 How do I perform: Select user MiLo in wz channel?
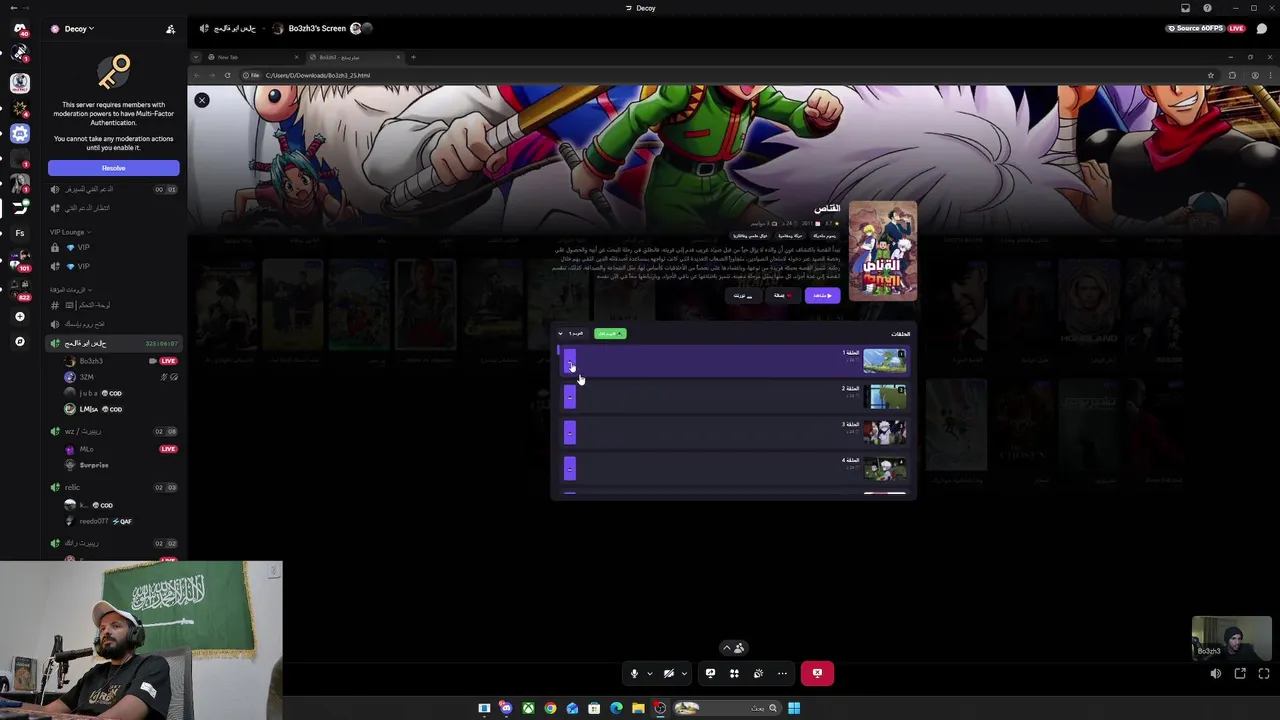coord(120,449)
